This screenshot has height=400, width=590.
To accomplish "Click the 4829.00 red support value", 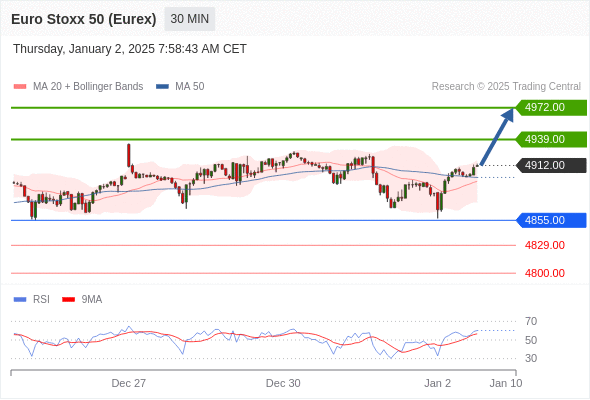I will 545,245.
